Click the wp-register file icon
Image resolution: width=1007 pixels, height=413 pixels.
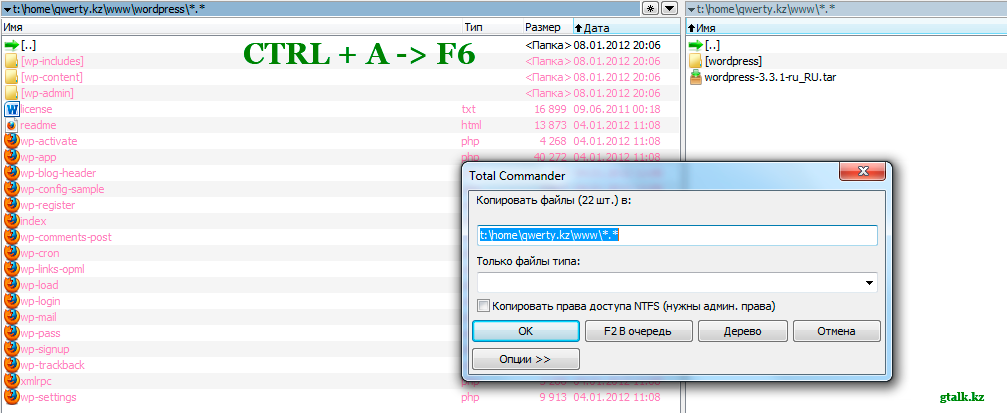(x=12, y=206)
